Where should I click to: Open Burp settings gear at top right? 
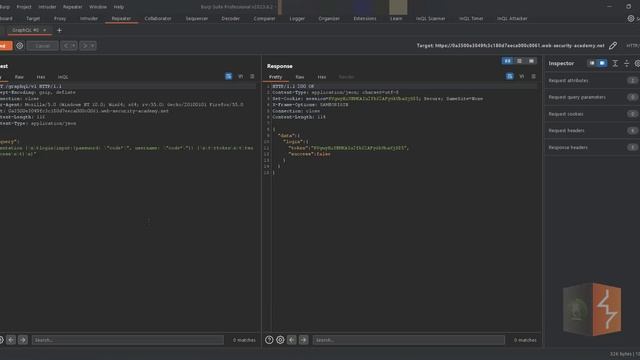click(631, 18)
